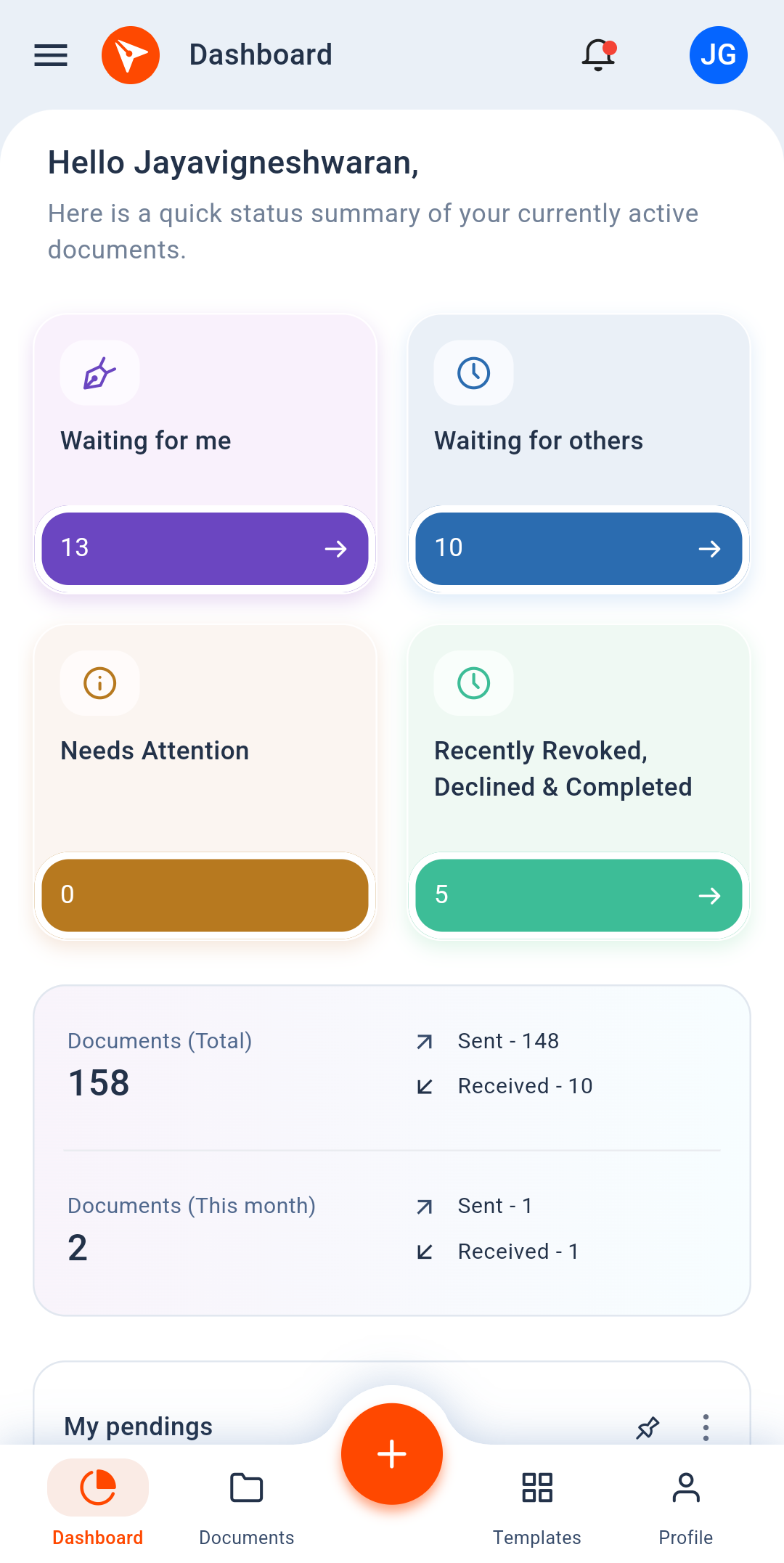Expand Recently Revoked via the arrow
The width and height of the screenshot is (784, 1563).
pos(709,895)
